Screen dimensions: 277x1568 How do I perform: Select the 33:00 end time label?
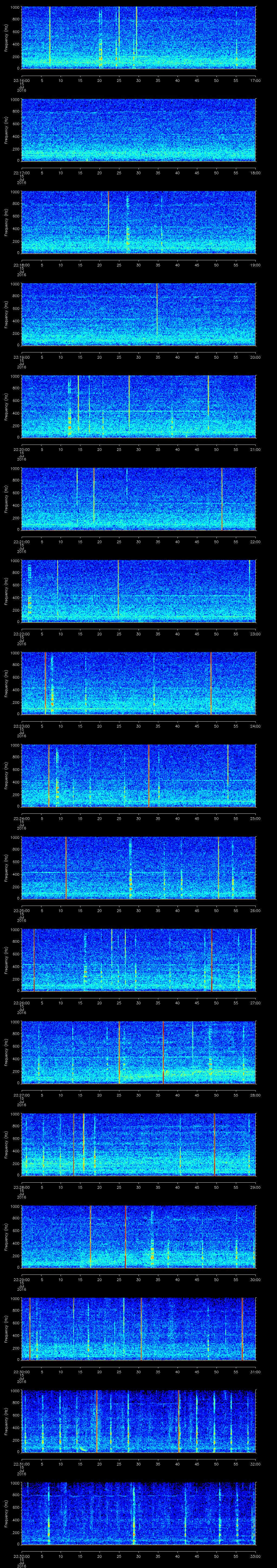[x=255, y=1556]
